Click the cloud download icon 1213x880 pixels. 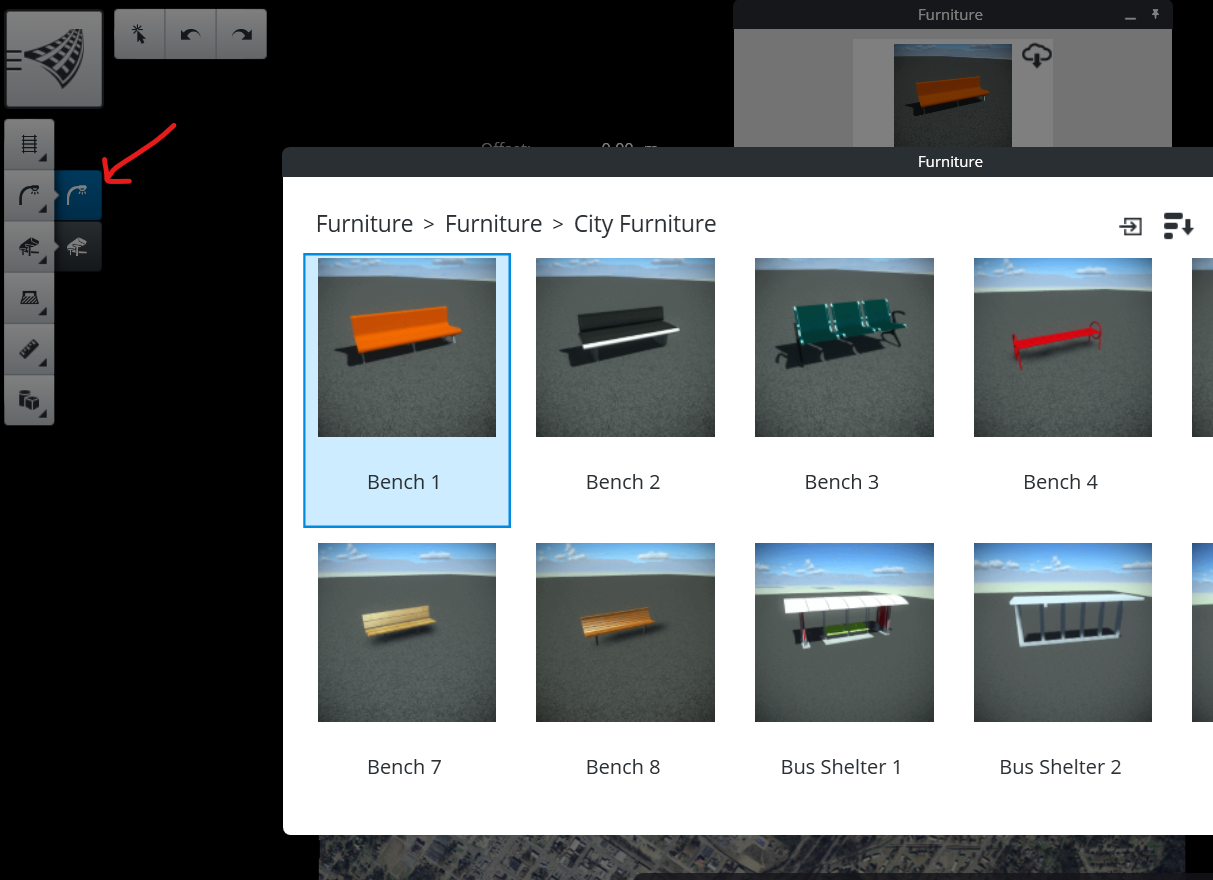pos(1036,56)
